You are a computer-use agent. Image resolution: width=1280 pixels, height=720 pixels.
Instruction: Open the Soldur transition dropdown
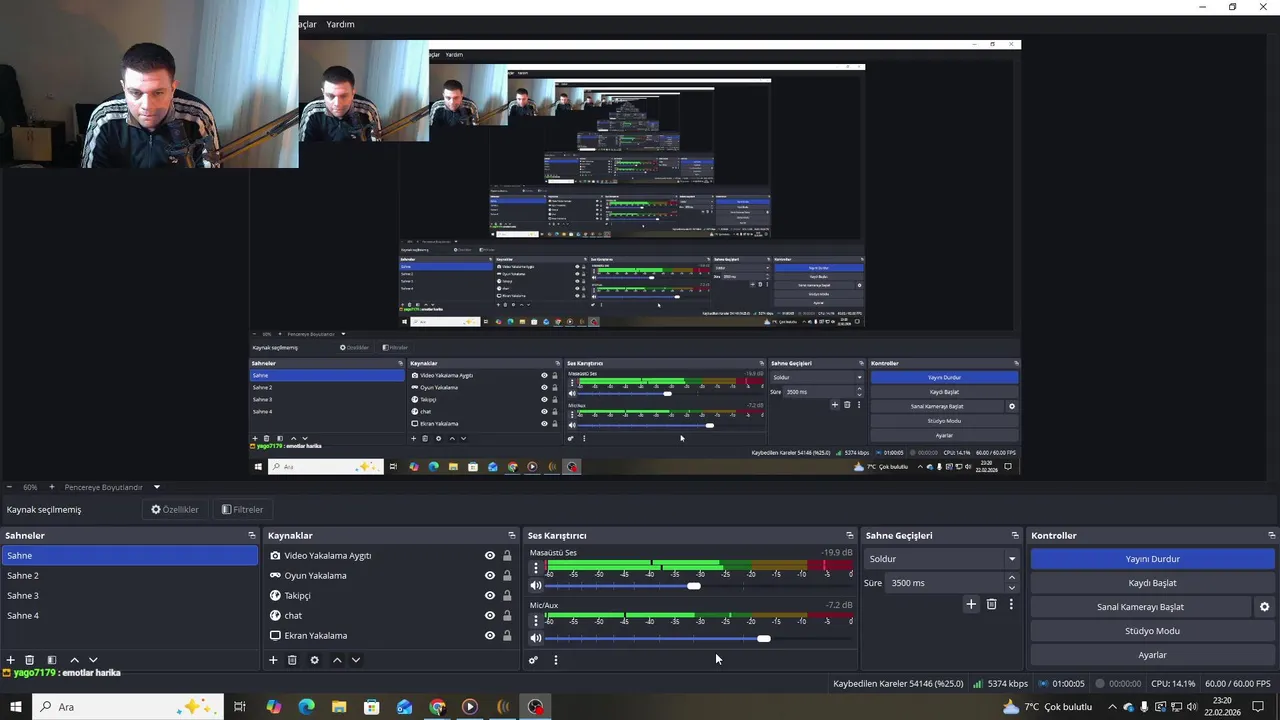pos(942,559)
